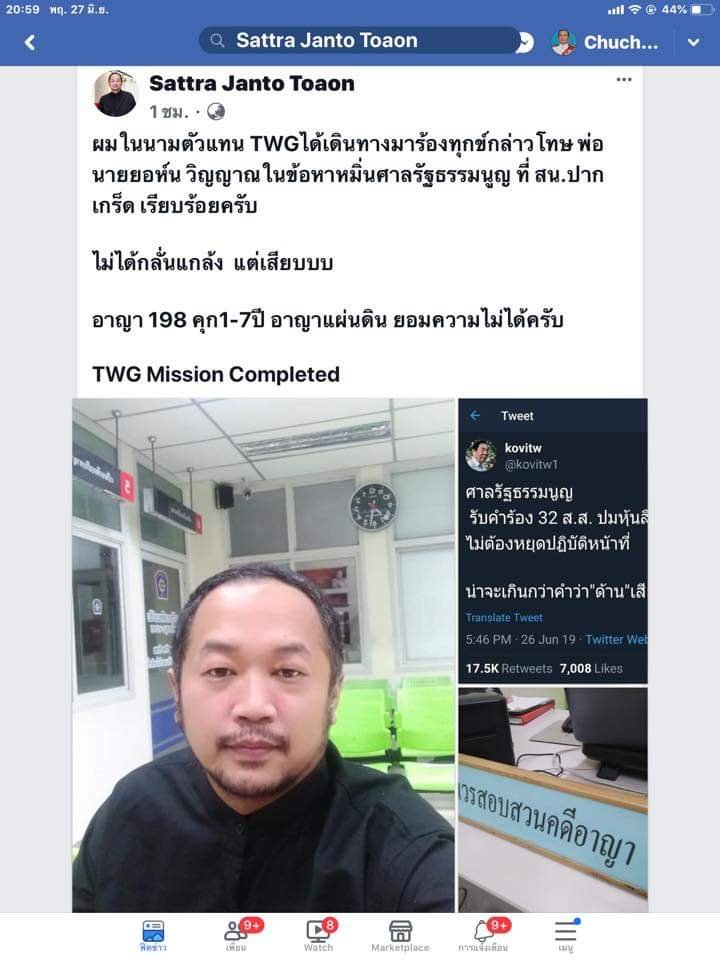The width and height of the screenshot is (720, 960).
Task: Click the post author's profile picture
Action: coord(115,94)
